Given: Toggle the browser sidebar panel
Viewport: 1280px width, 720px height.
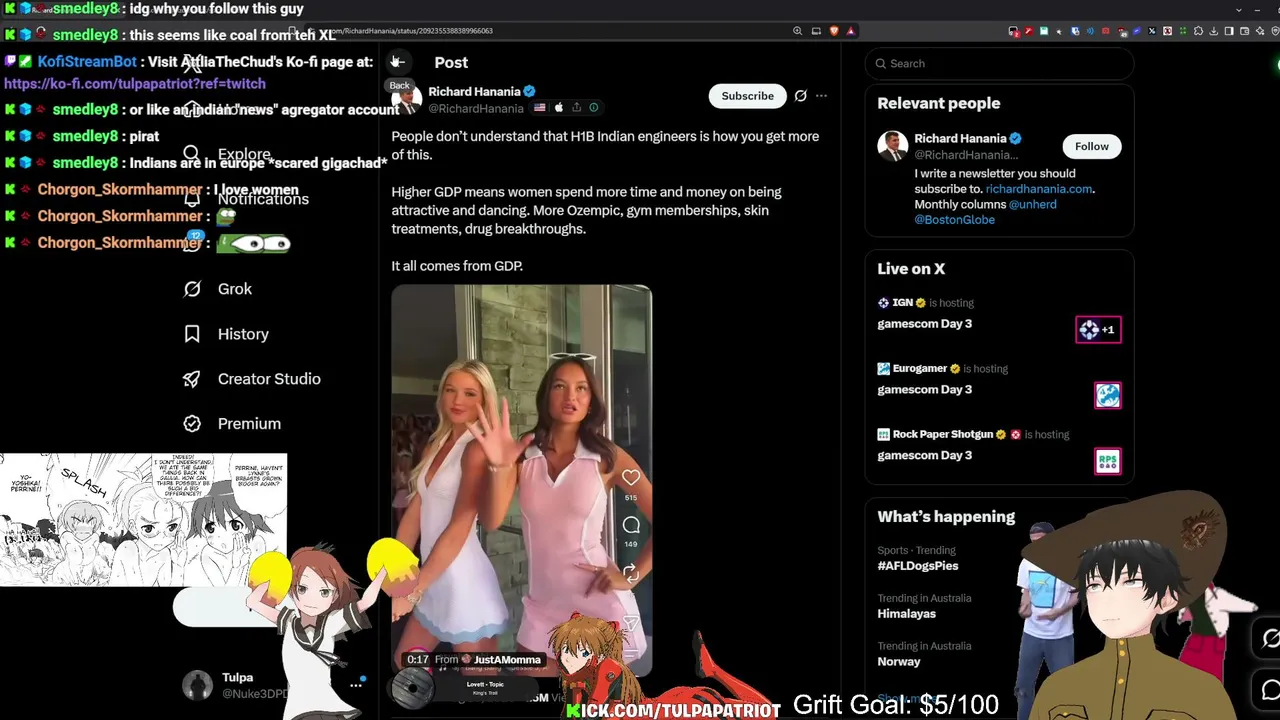Looking at the screenshot, I should (x=1229, y=31).
